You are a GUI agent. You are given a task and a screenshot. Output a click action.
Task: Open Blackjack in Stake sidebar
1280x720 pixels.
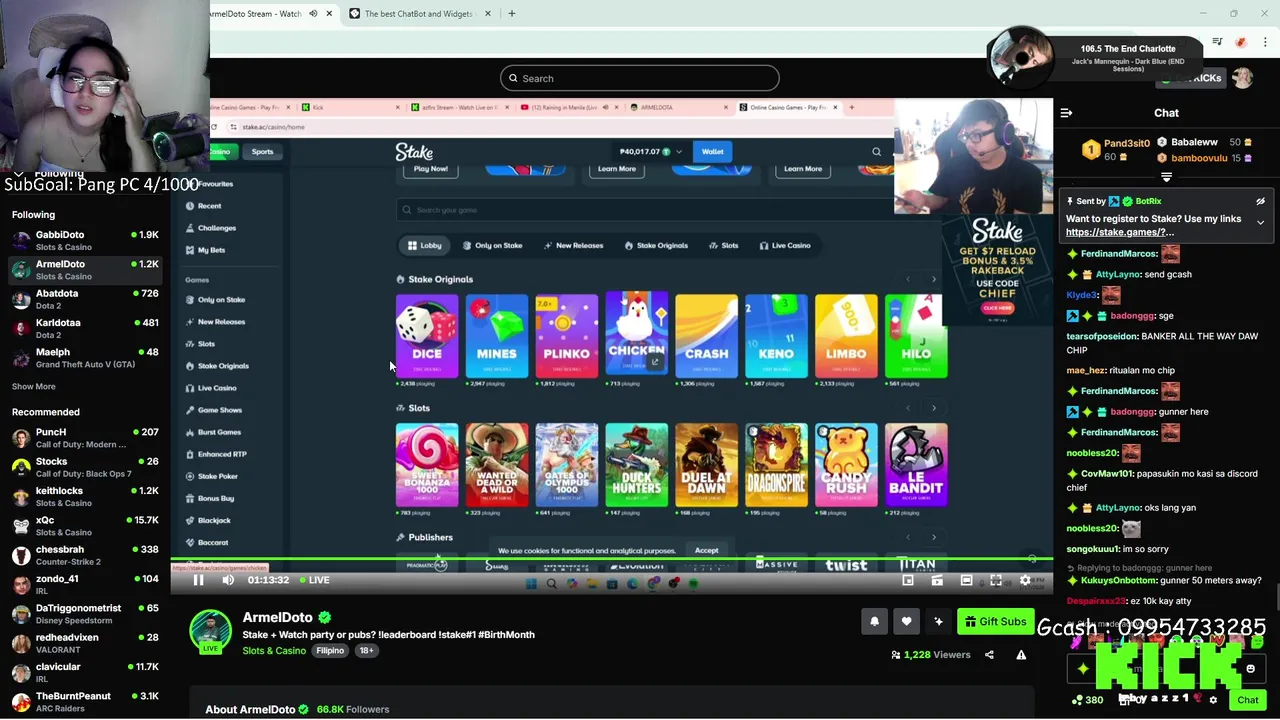tap(214, 520)
